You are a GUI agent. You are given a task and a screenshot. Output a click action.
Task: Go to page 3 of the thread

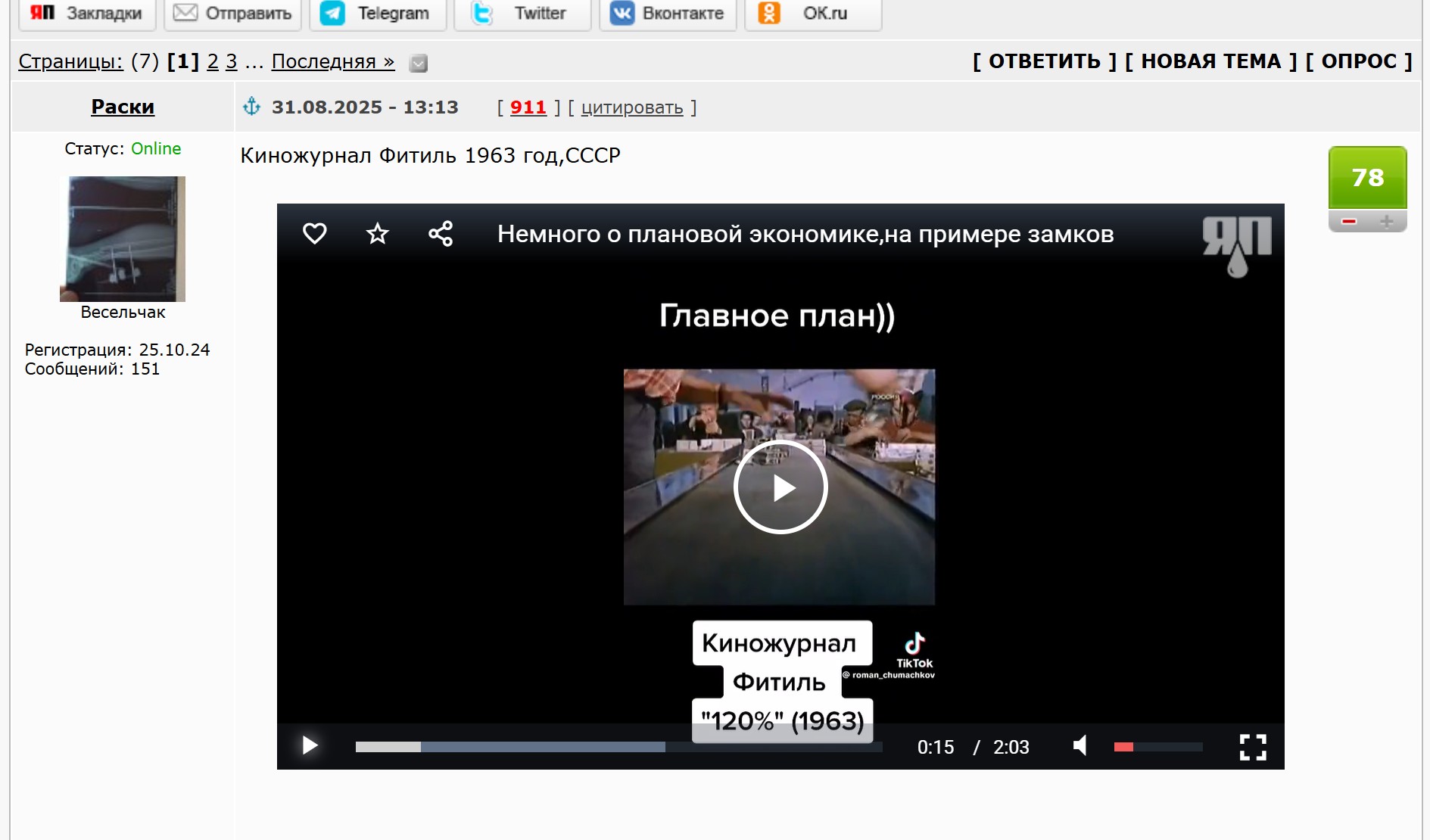pyautogui.click(x=232, y=61)
